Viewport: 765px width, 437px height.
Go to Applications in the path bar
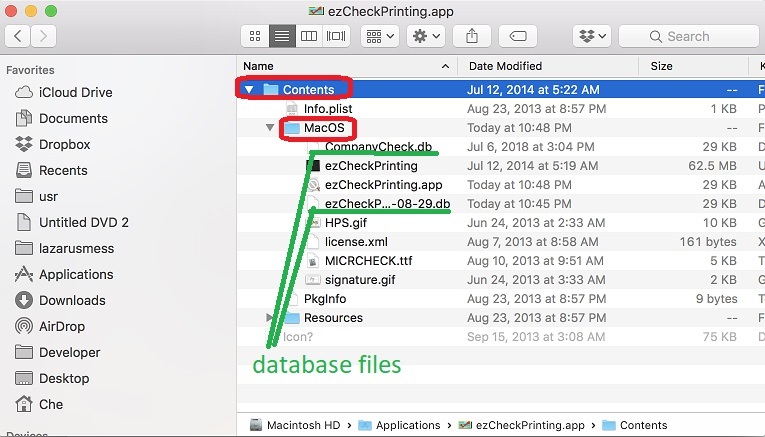click(407, 425)
